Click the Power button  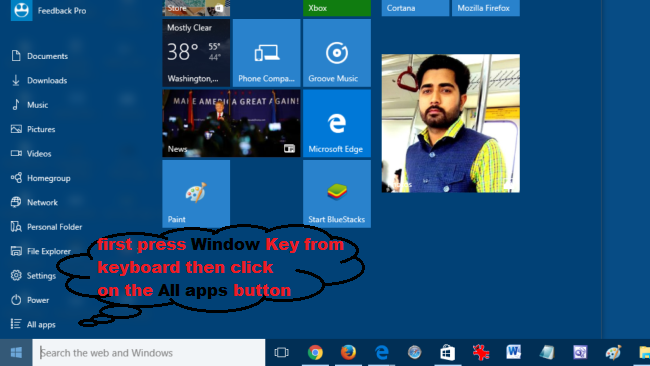30,300
